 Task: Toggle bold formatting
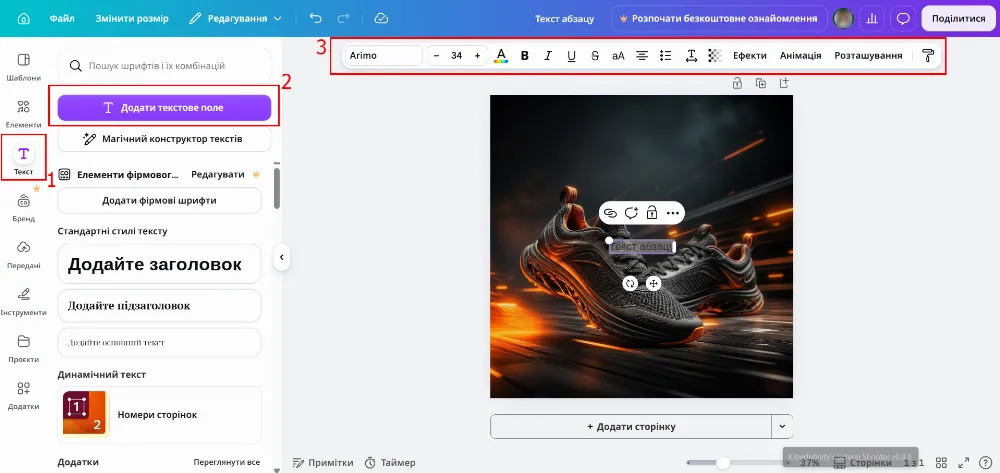(x=525, y=55)
